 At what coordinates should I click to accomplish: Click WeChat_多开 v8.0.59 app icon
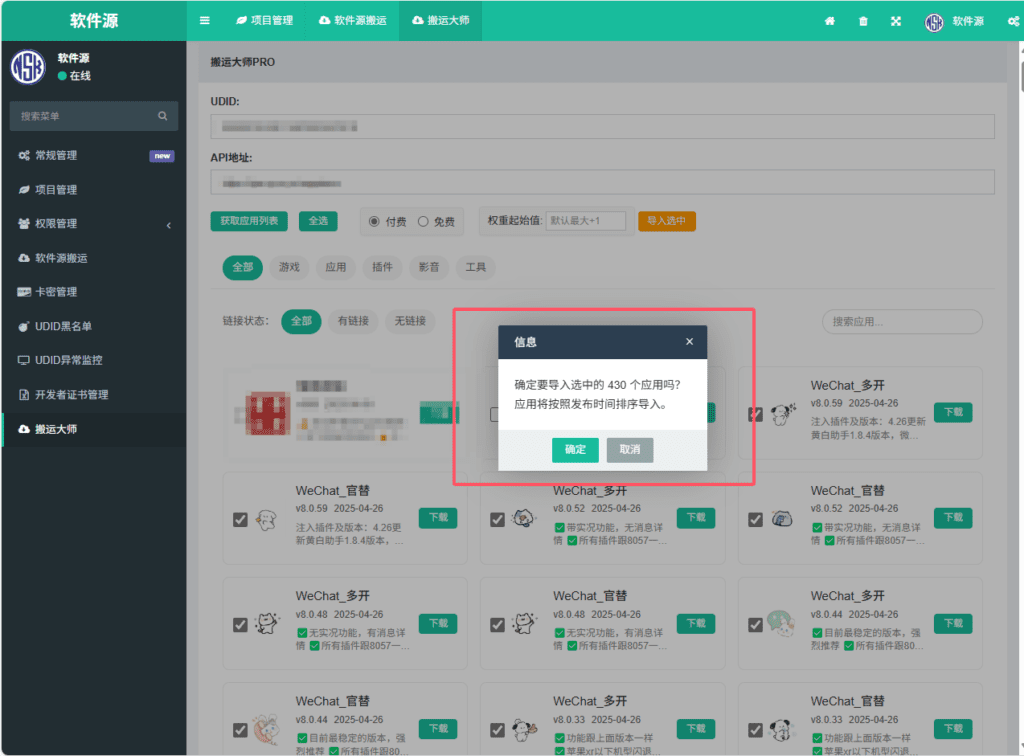783,414
